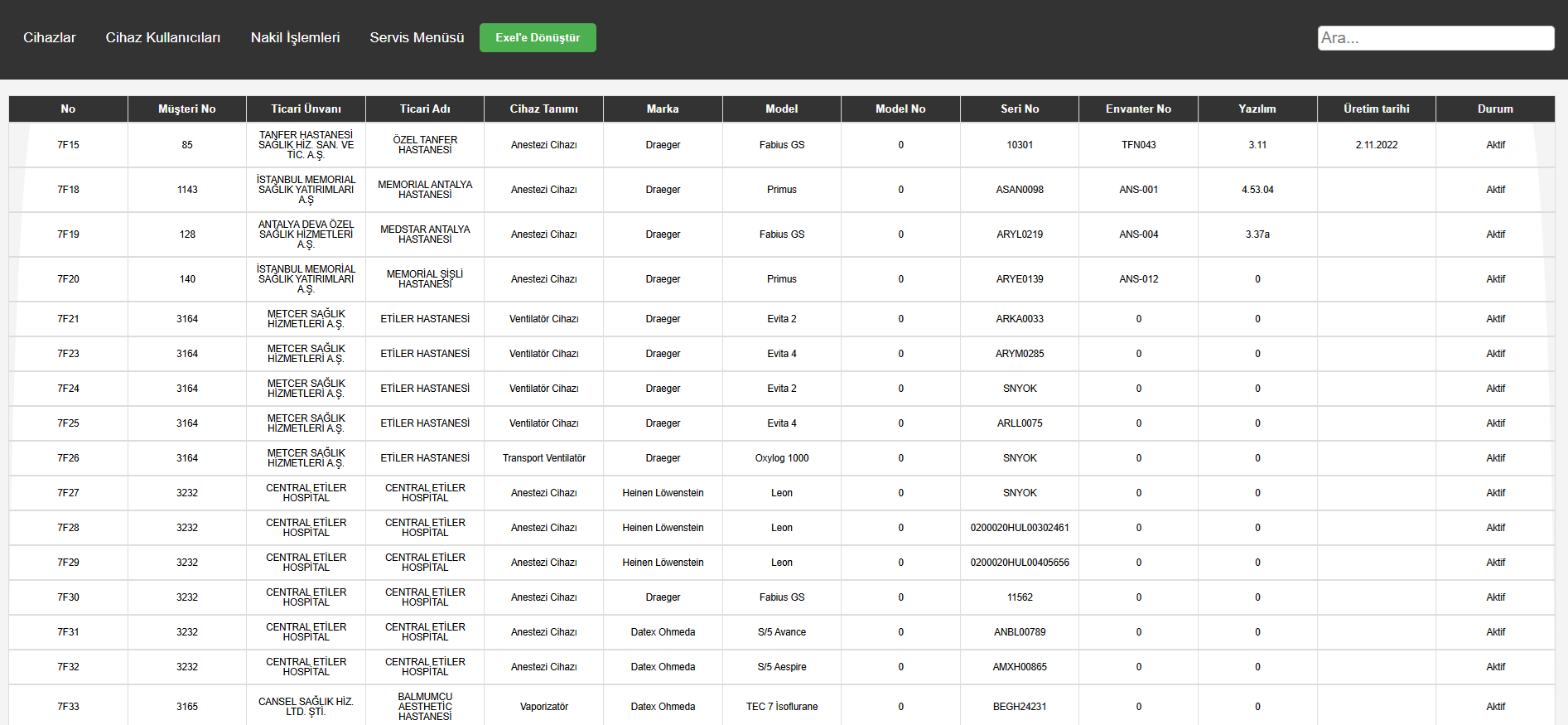Screen dimensions: 1568x725
Task: Sort by the No column header
Action: pyautogui.click(x=68, y=109)
